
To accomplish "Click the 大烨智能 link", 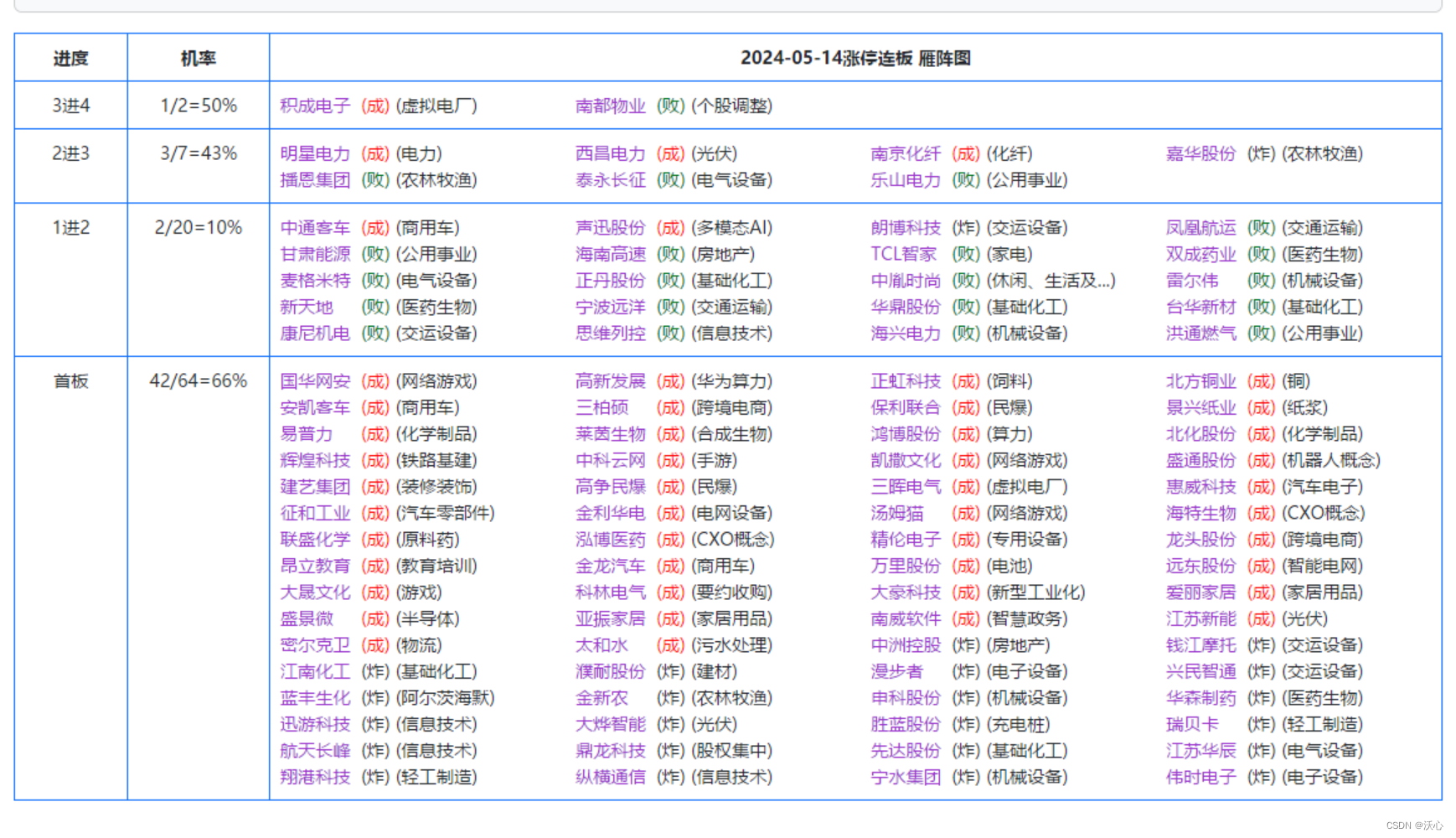I will 611,725.
